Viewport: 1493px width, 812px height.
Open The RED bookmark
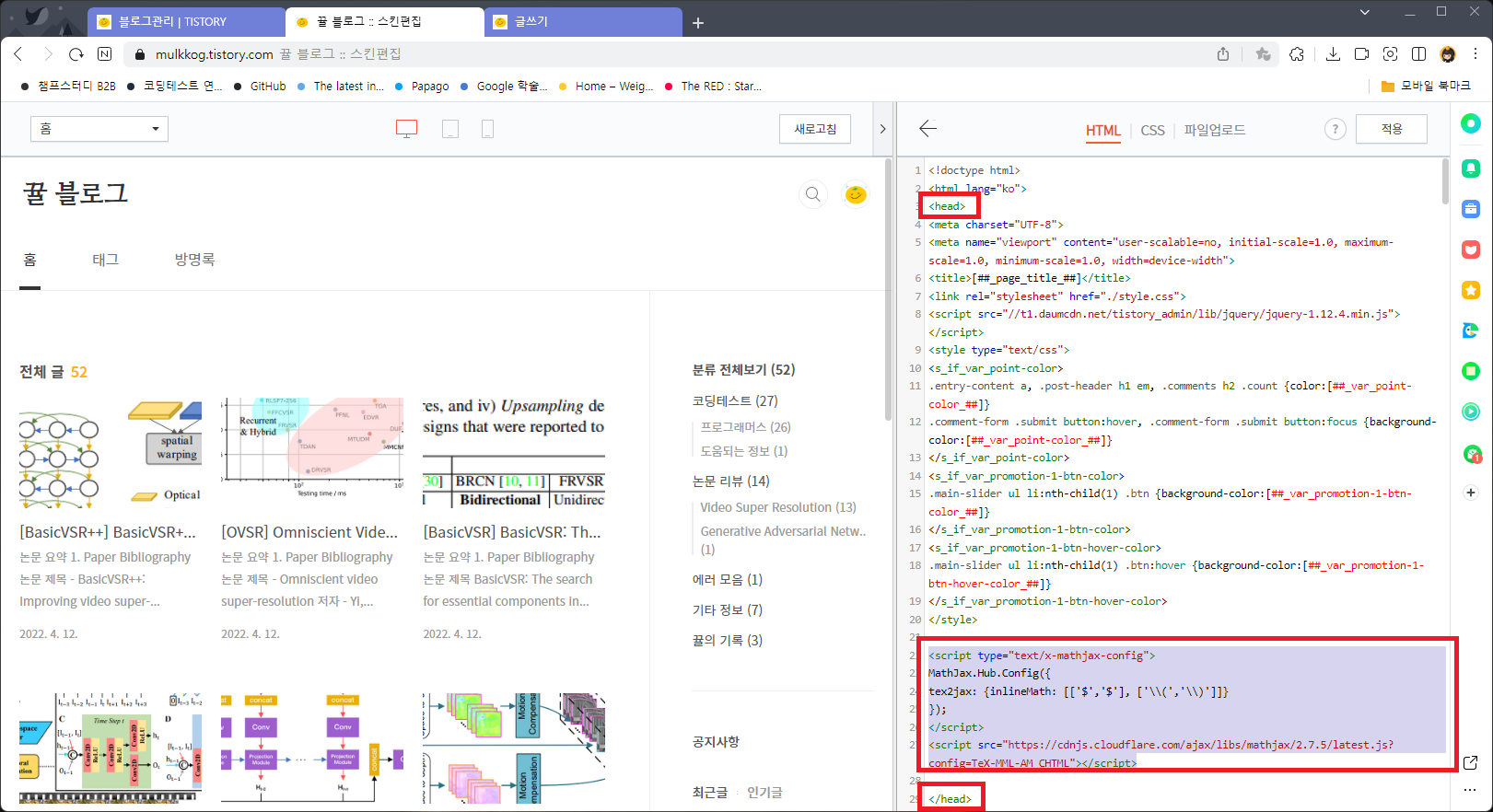pyautogui.click(x=713, y=87)
